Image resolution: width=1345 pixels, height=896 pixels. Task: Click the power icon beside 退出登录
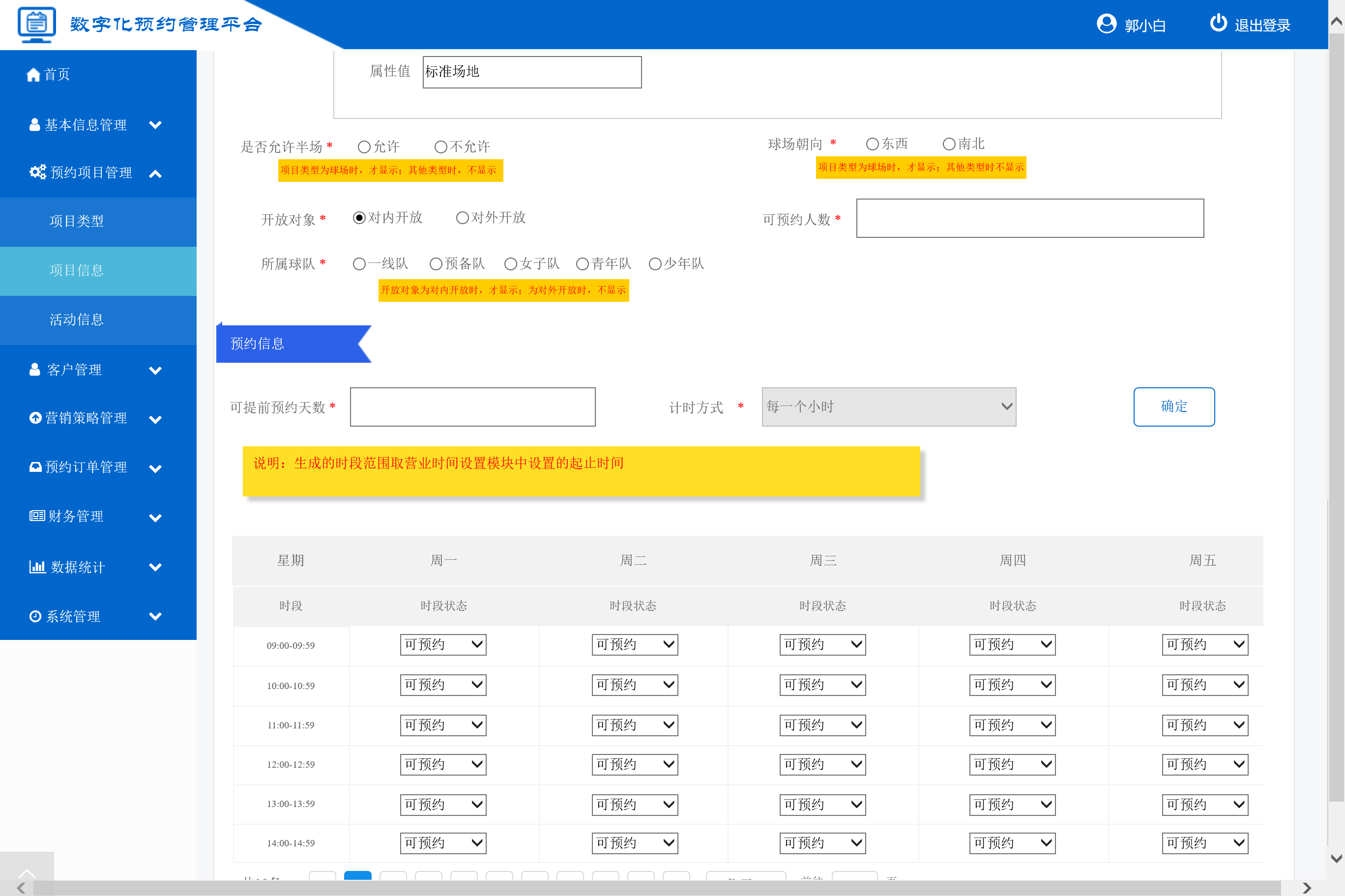coord(1218,23)
